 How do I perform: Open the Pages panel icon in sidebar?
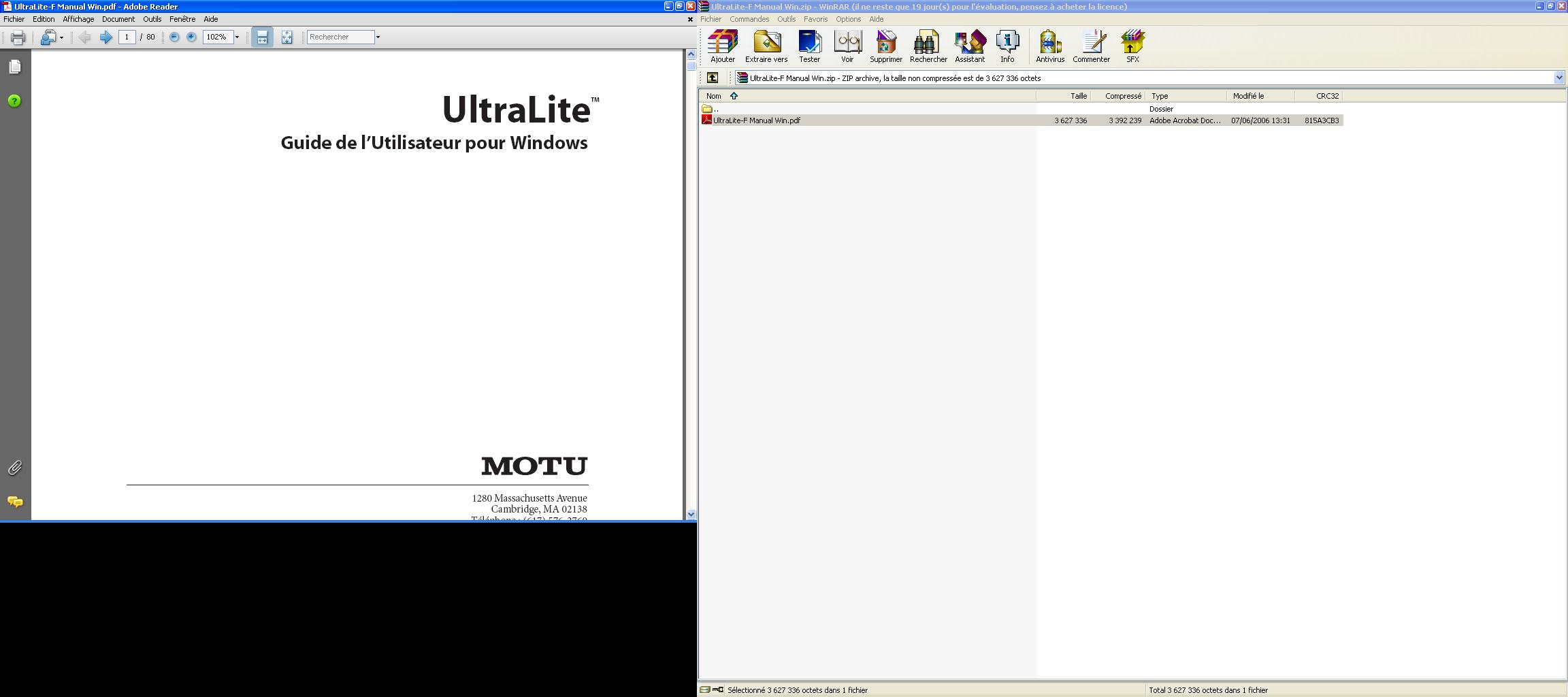click(15, 67)
